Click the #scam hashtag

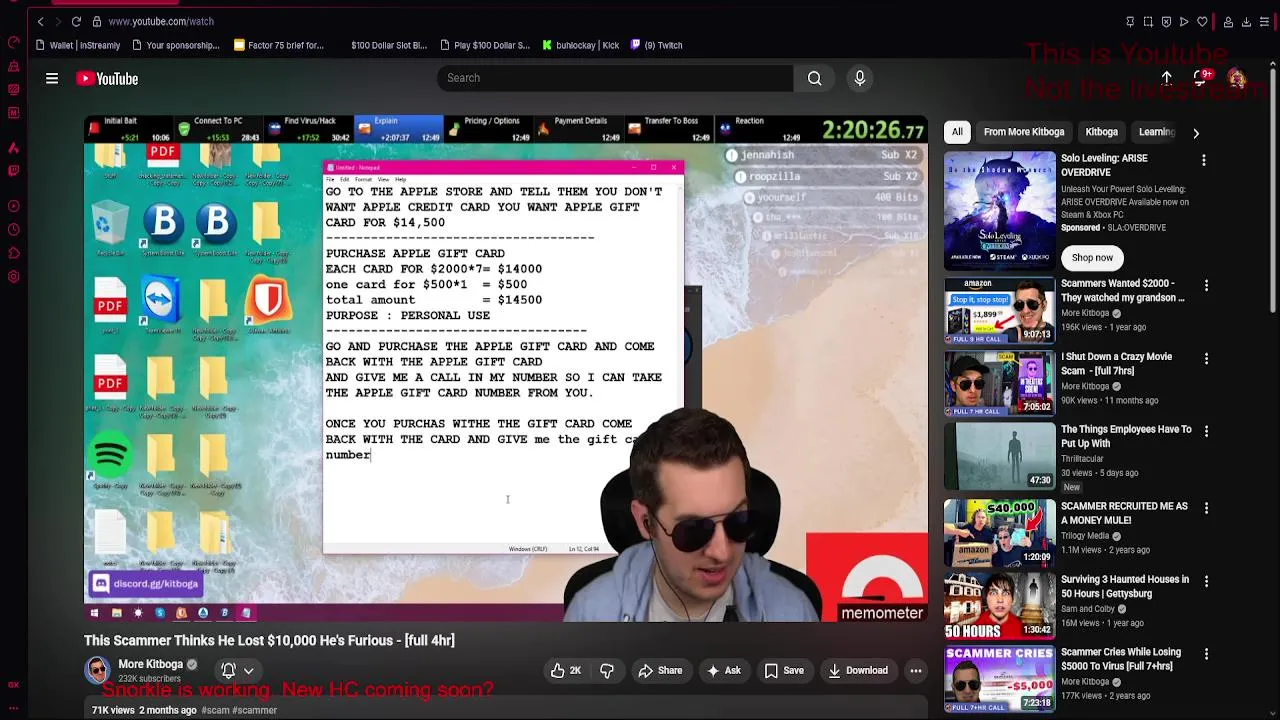[x=215, y=710]
